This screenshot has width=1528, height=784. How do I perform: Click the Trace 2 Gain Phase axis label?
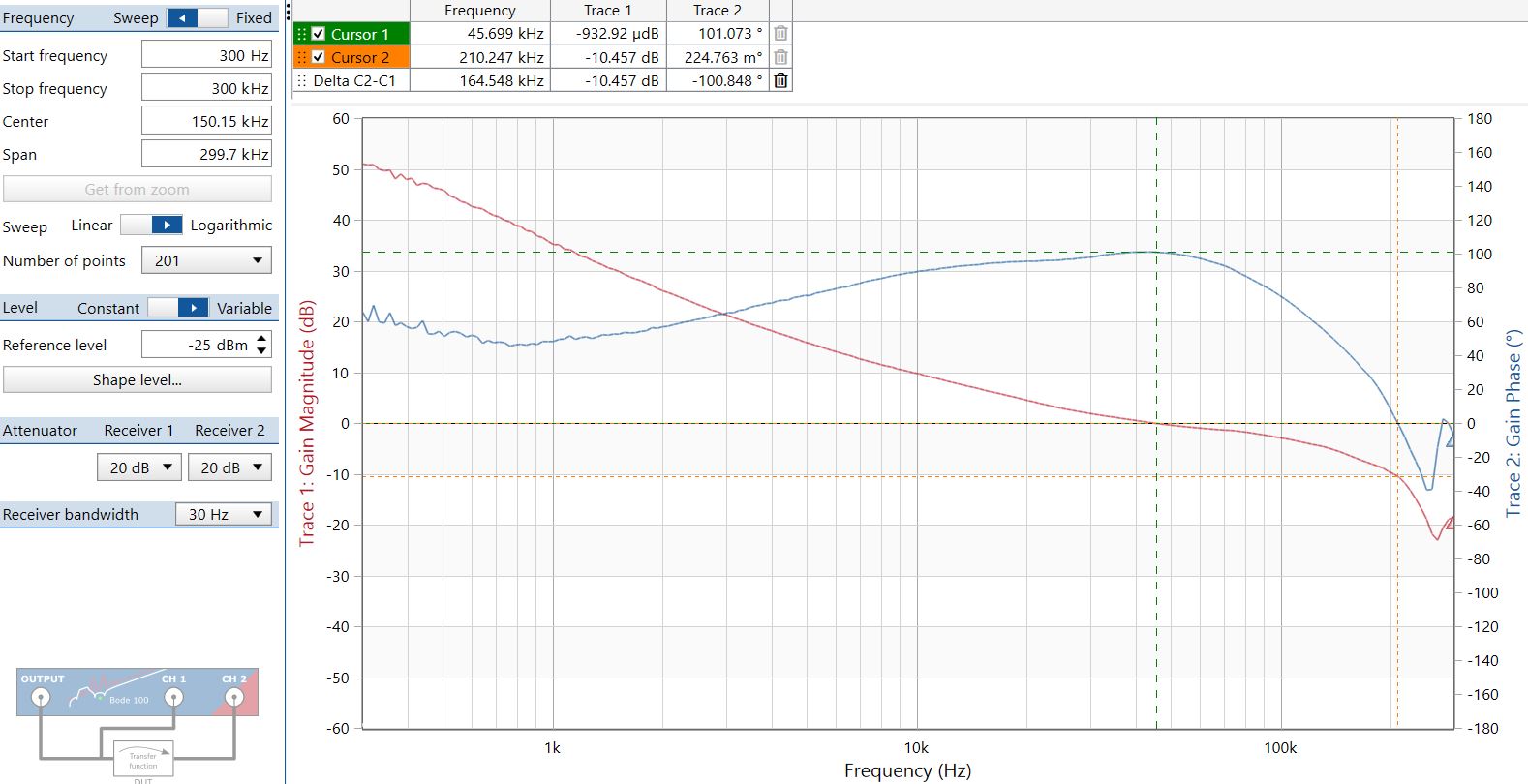1513,423
